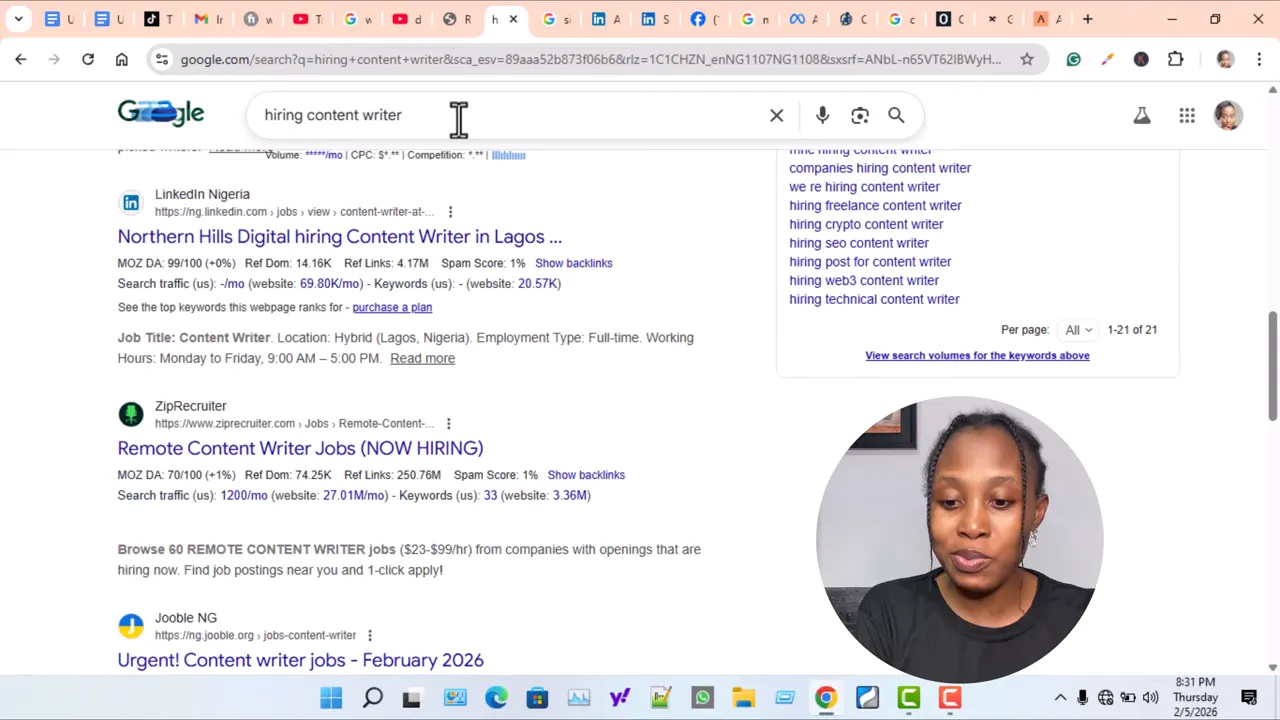Open three-dot options beside the LinkedIn result
Viewport: 1280px width, 720px height.
pos(450,212)
